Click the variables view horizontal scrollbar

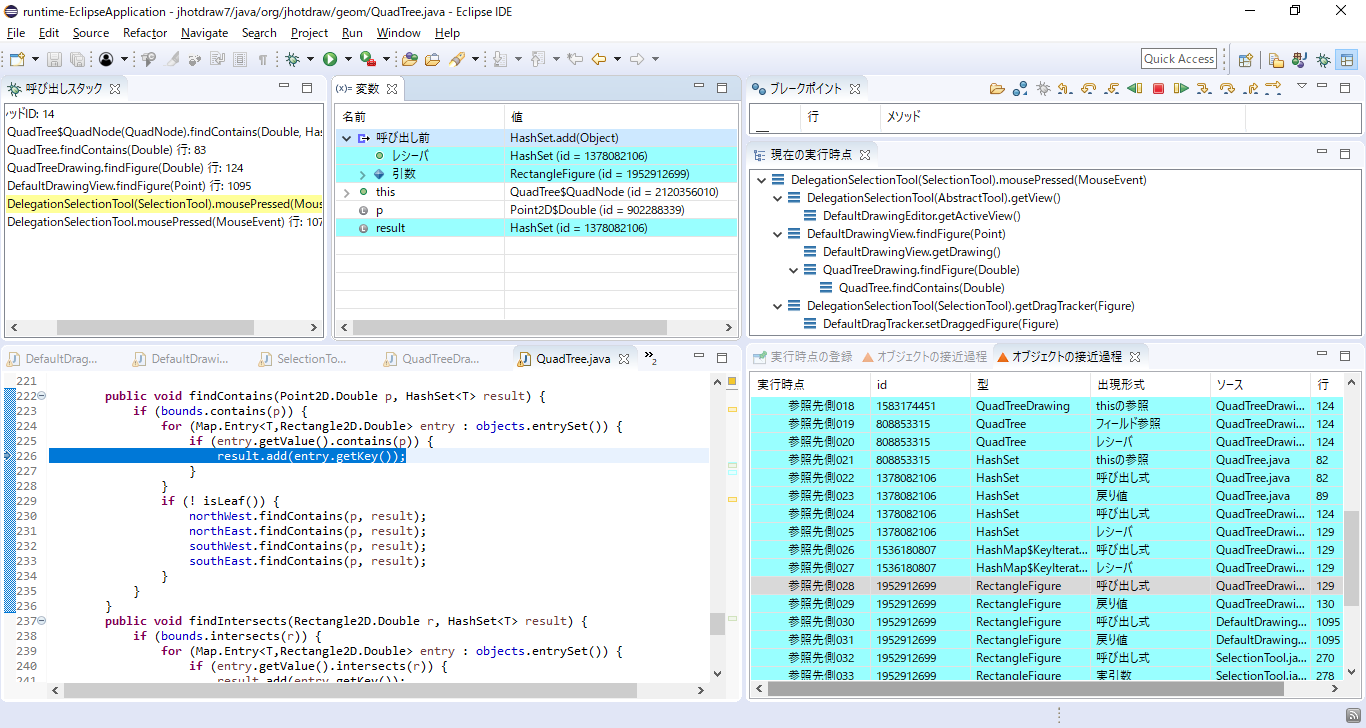(x=510, y=327)
